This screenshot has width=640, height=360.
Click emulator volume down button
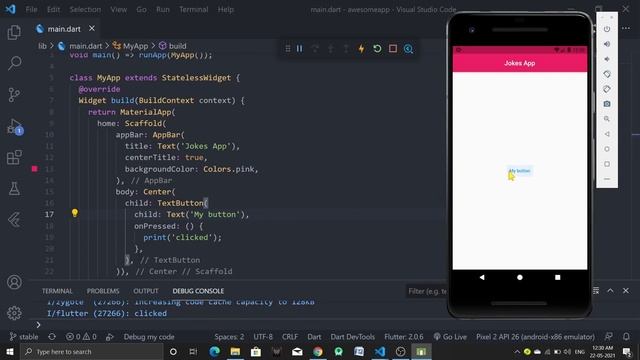coord(607,59)
